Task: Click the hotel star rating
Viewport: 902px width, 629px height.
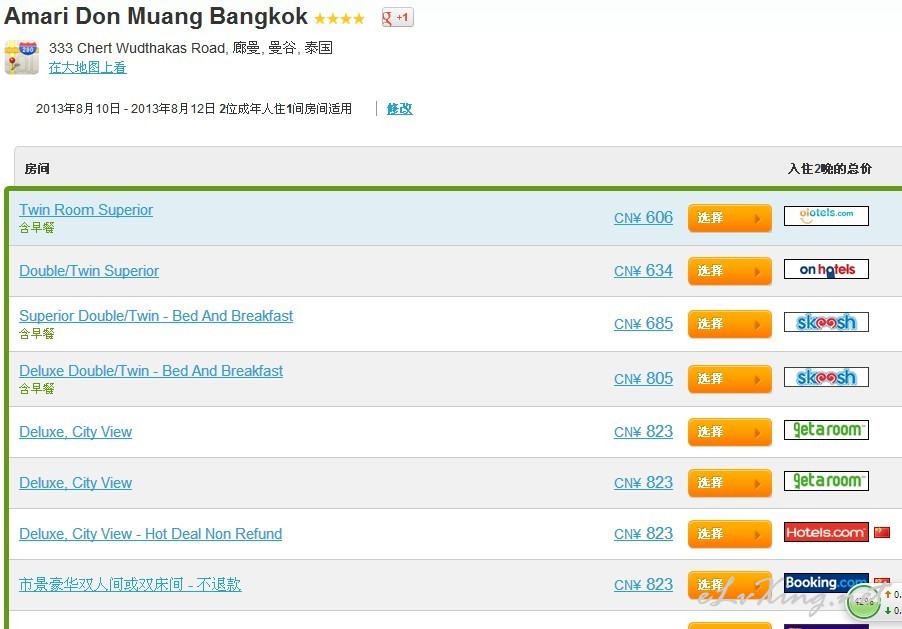Action: click(339, 18)
